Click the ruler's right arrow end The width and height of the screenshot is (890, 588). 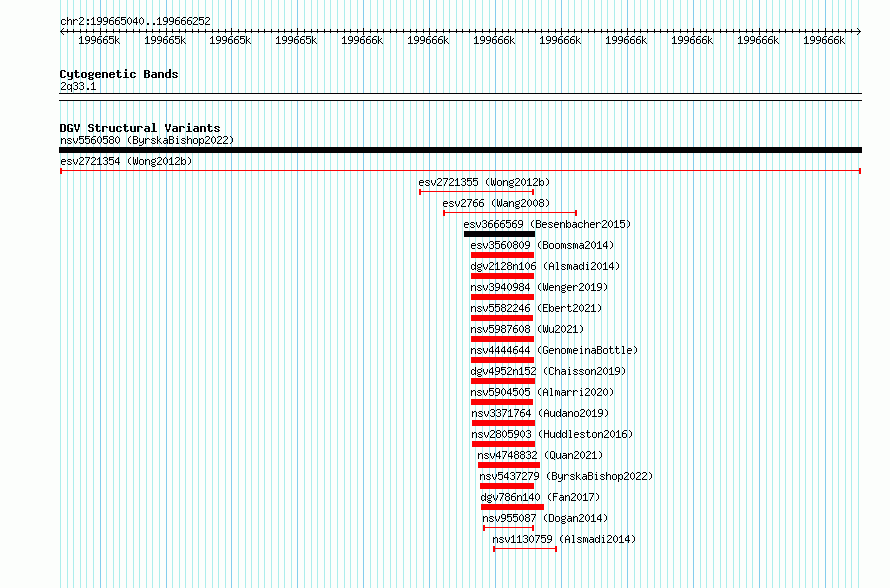859,32
